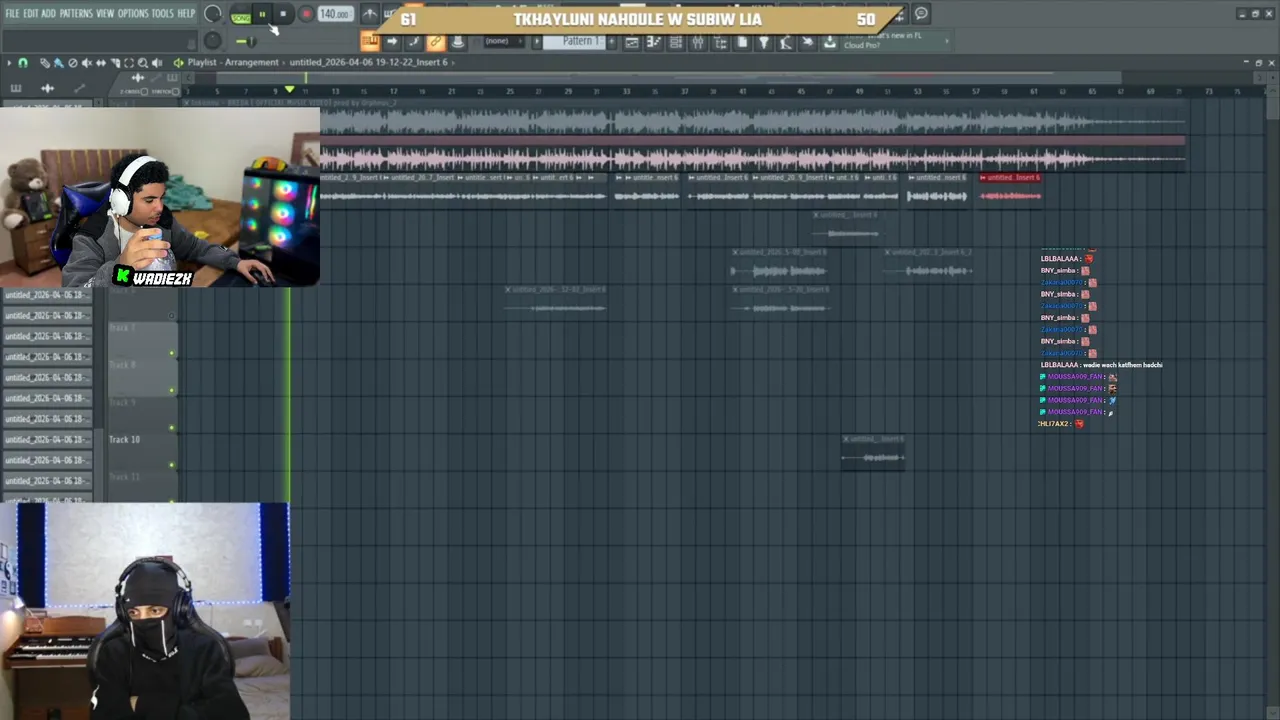Screen dimensions: 1280x720
Task: Open the OPTIONS menu
Action: click(x=133, y=14)
